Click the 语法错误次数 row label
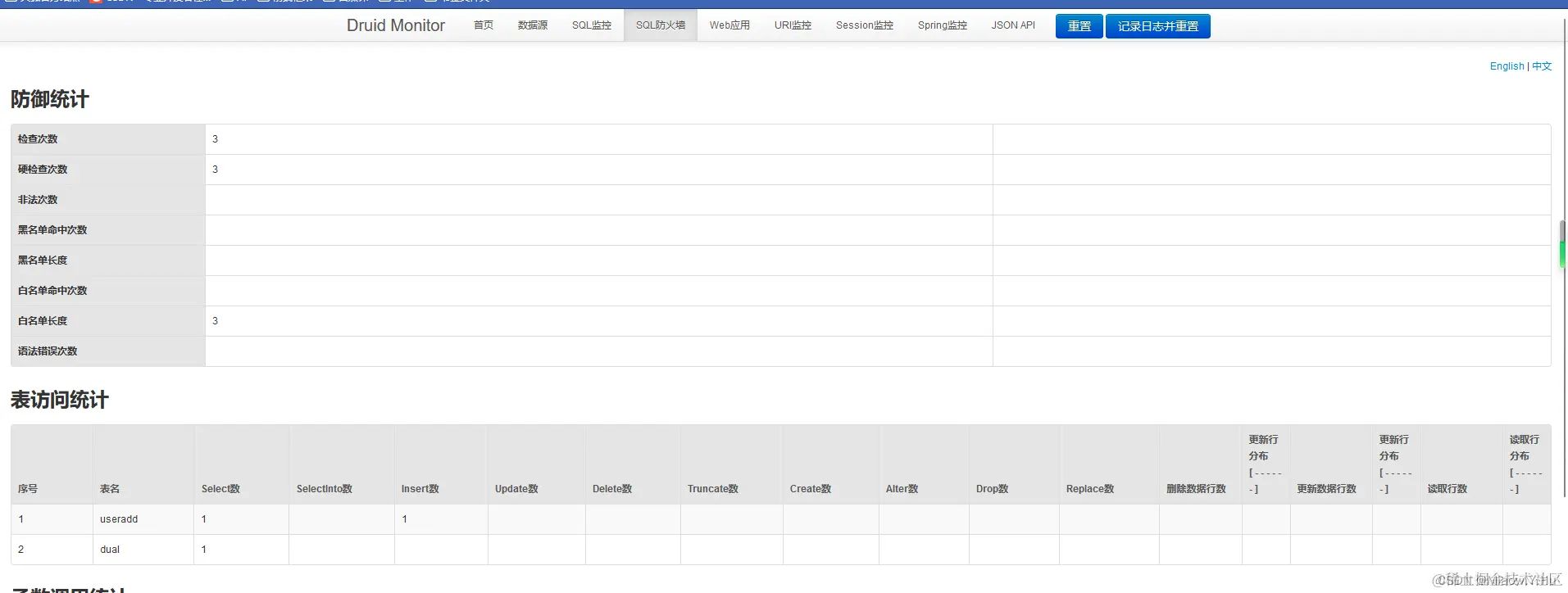 (x=48, y=351)
